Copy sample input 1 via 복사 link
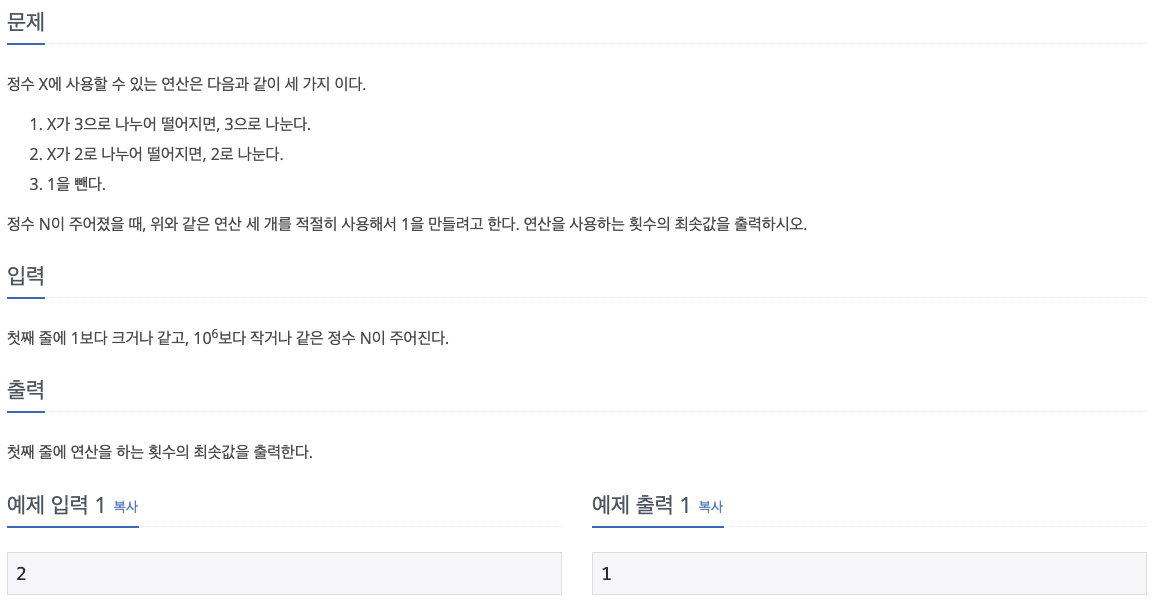 coord(125,506)
